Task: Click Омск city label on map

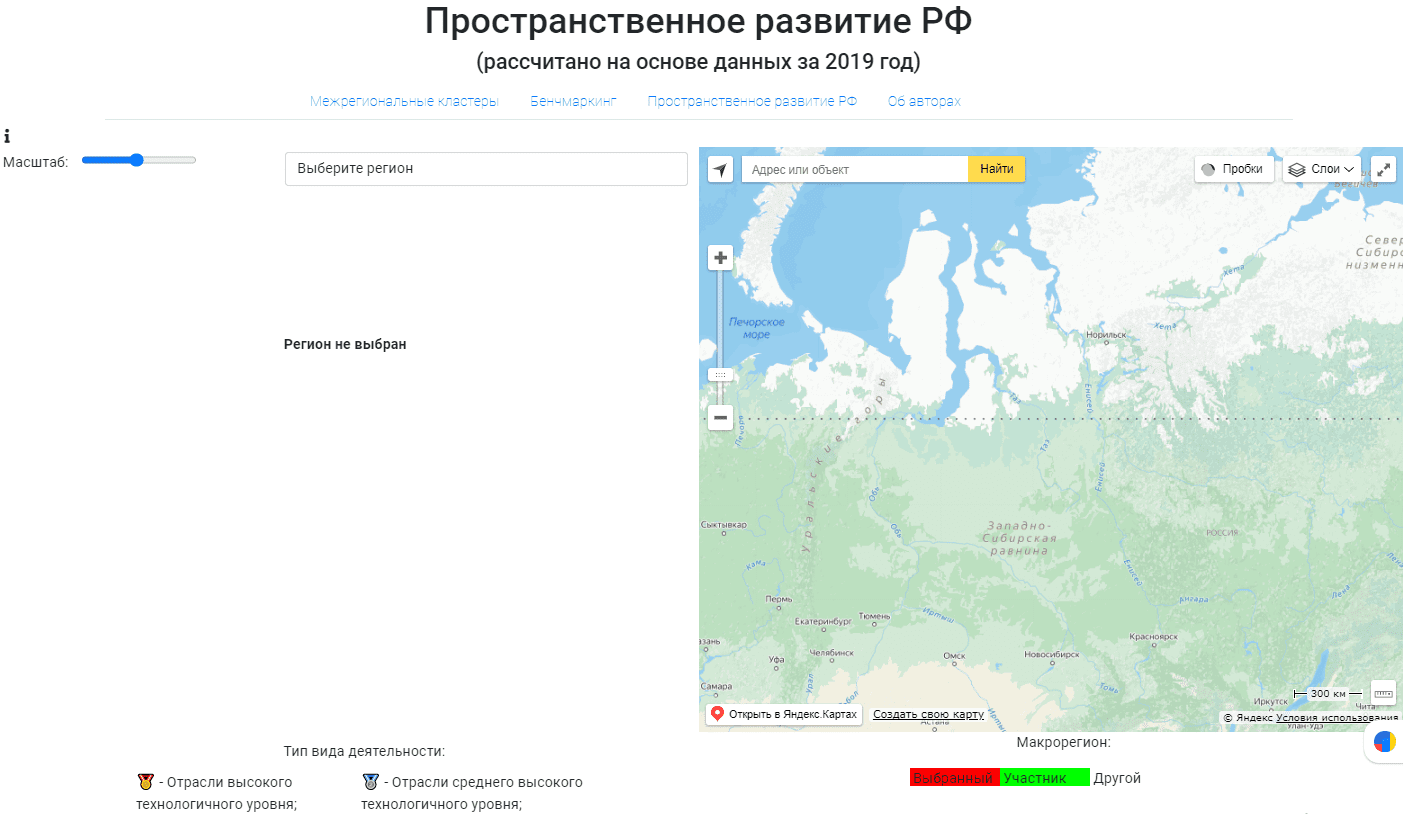Action: [x=953, y=657]
